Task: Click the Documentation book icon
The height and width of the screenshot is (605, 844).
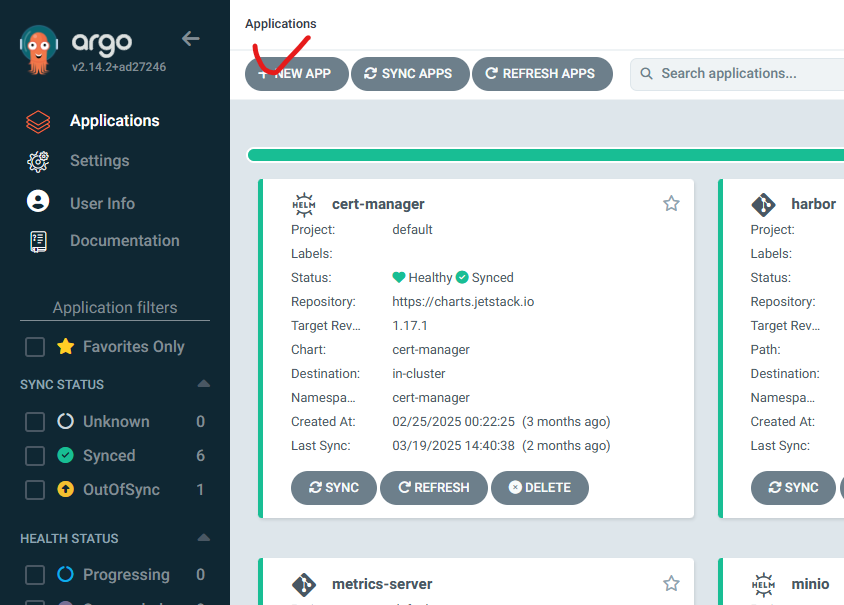Action: click(x=38, y=241)
